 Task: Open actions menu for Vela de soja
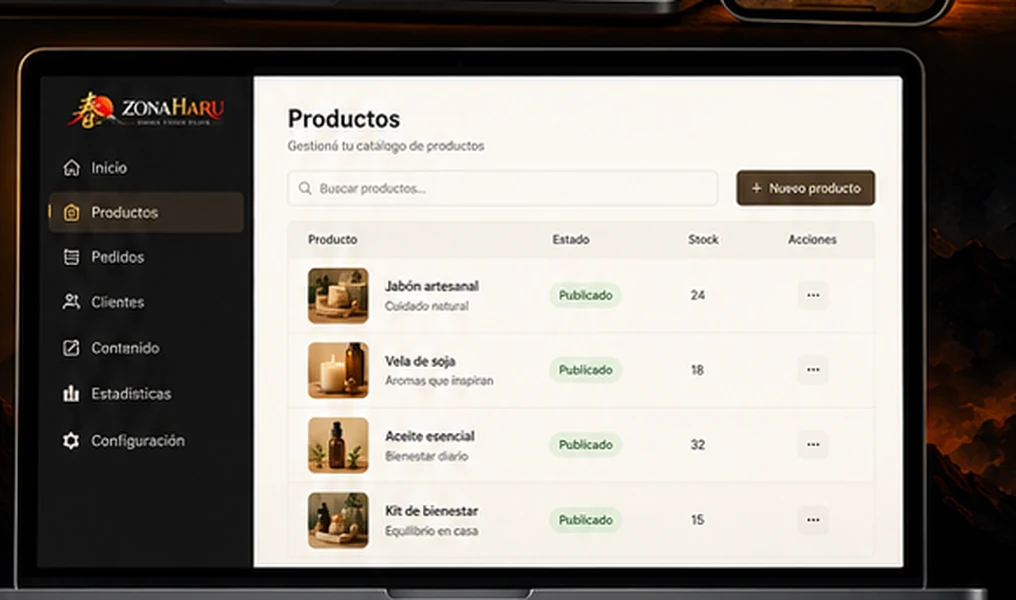(813, 370)
